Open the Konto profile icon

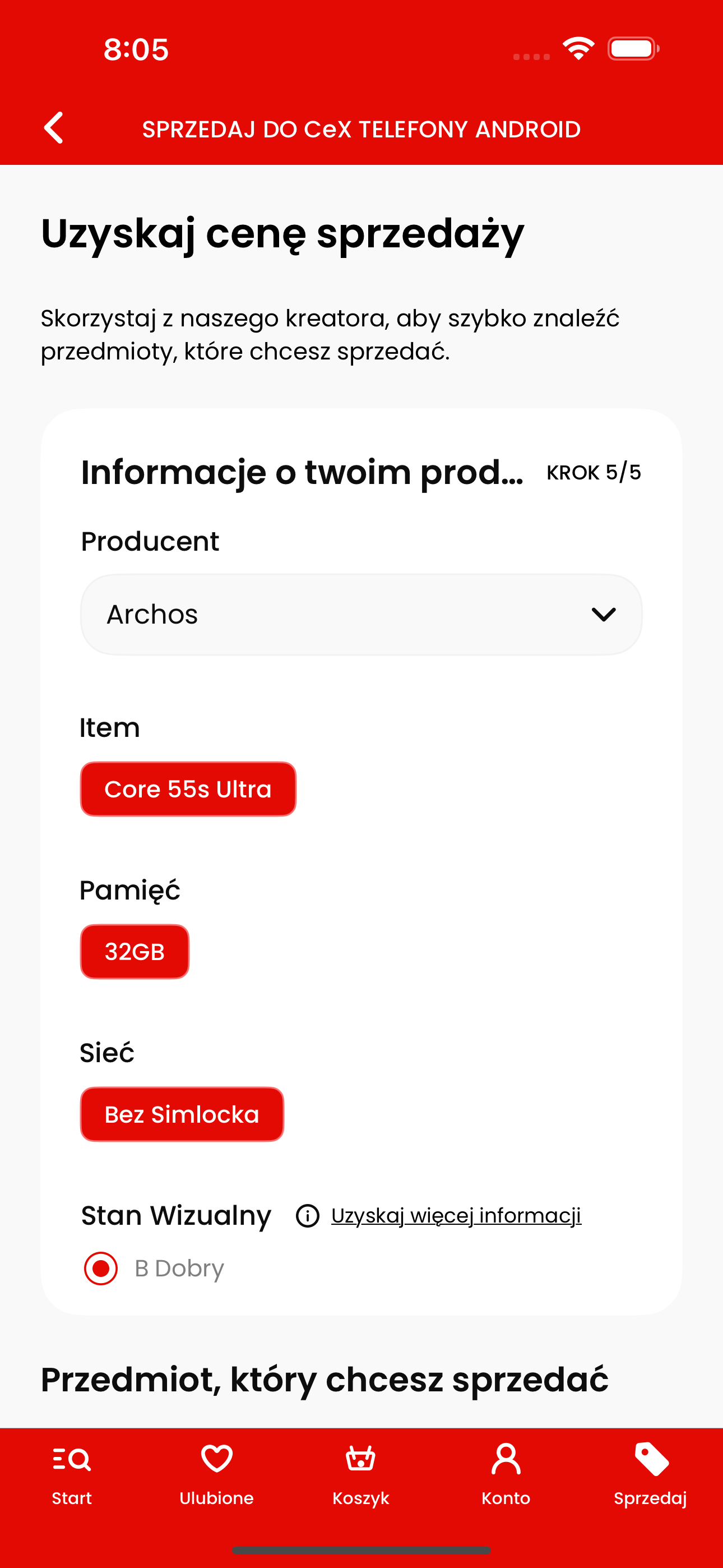point(506,1459)
